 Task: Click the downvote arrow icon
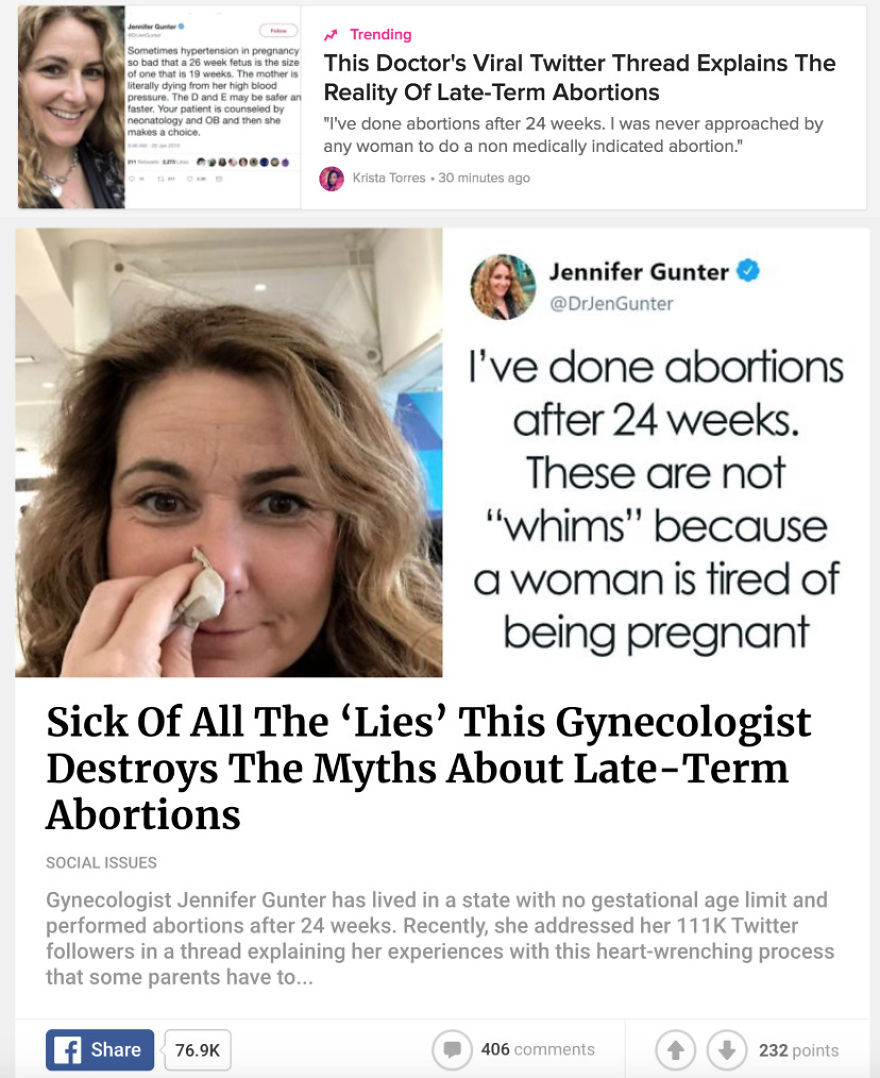tap(727, 1050)
